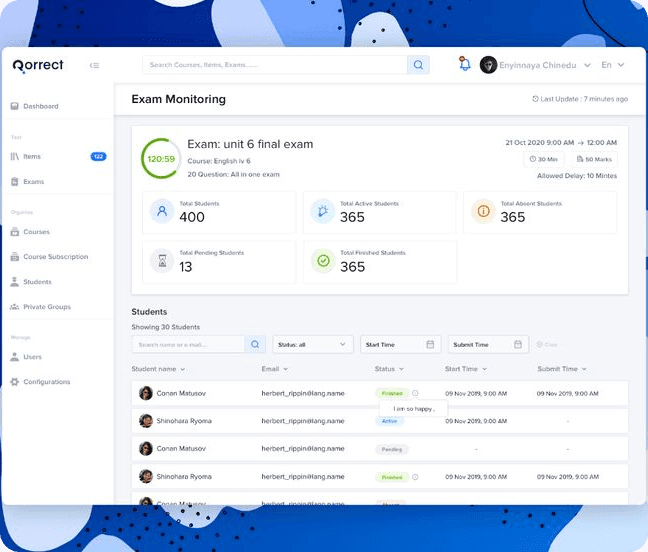The image size is (648, 552).
Task: Collapse the sidebar using the menu icon
Action: point(94,66)
